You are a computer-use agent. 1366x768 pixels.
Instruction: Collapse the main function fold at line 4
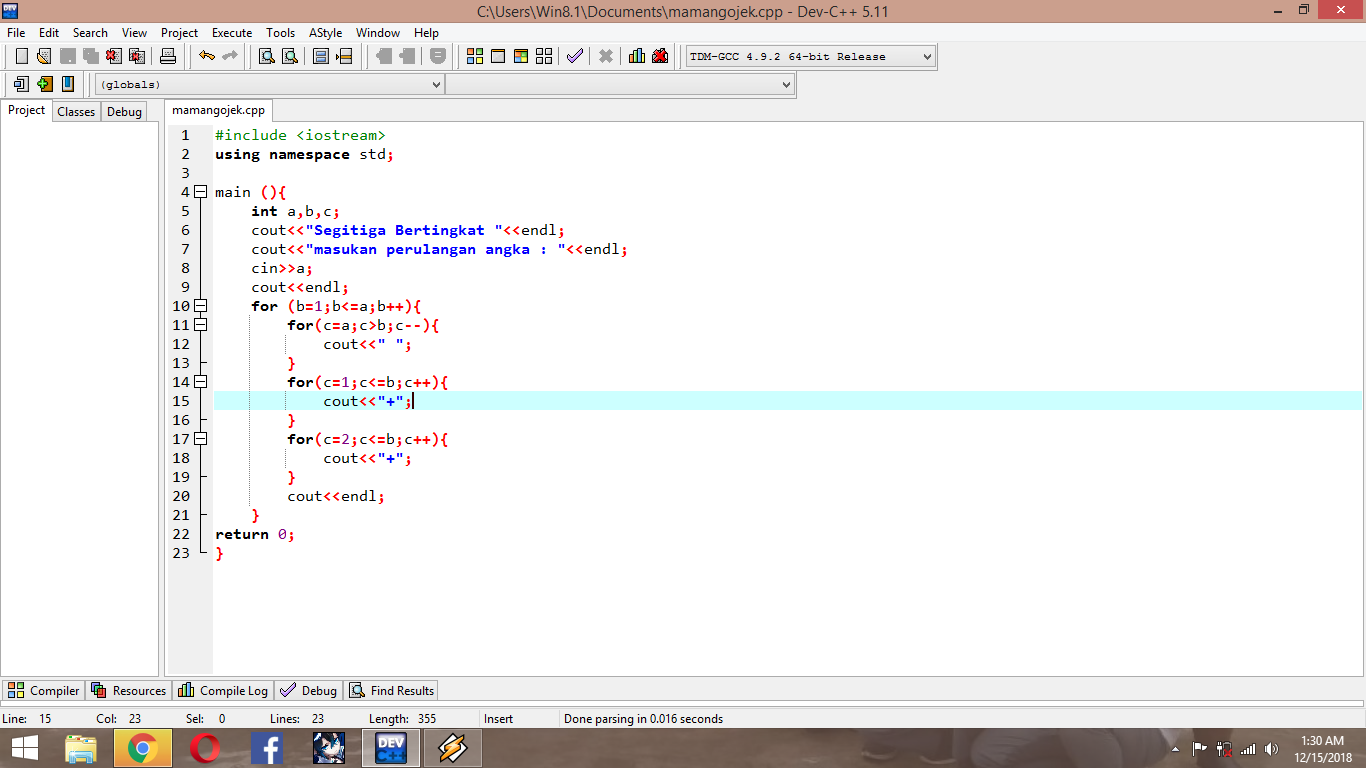pos(201,191)
